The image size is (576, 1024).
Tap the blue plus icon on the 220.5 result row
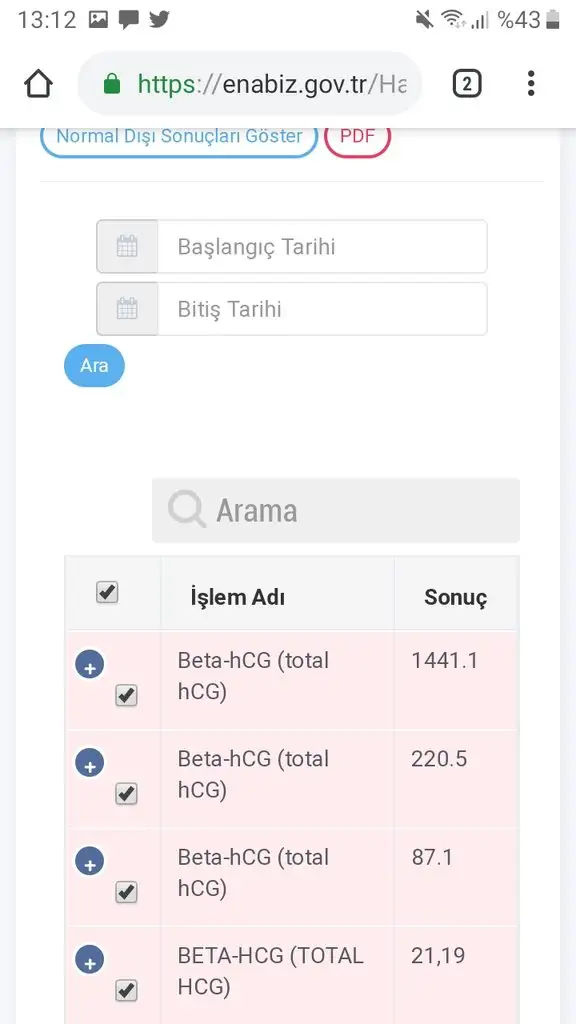89,763
